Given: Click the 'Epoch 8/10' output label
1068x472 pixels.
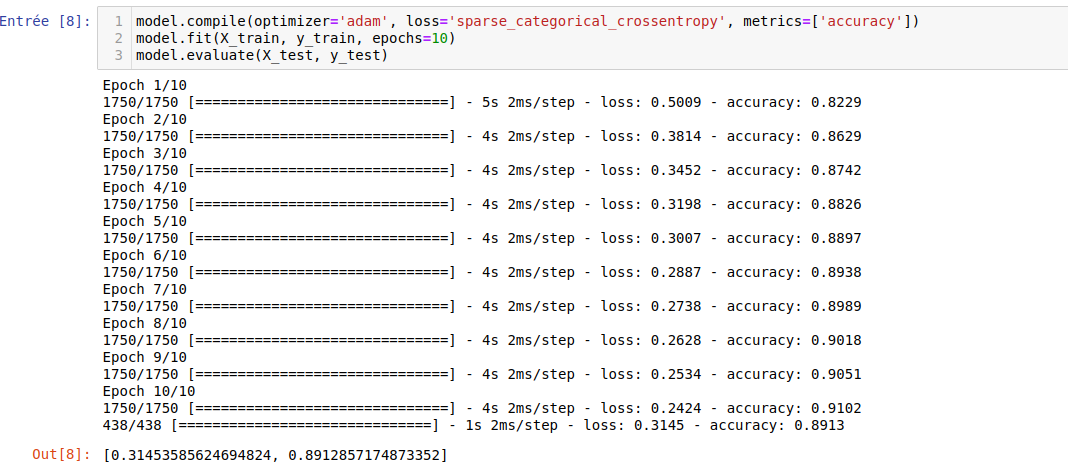Looking at the screenshot, I should coord(145,323).
